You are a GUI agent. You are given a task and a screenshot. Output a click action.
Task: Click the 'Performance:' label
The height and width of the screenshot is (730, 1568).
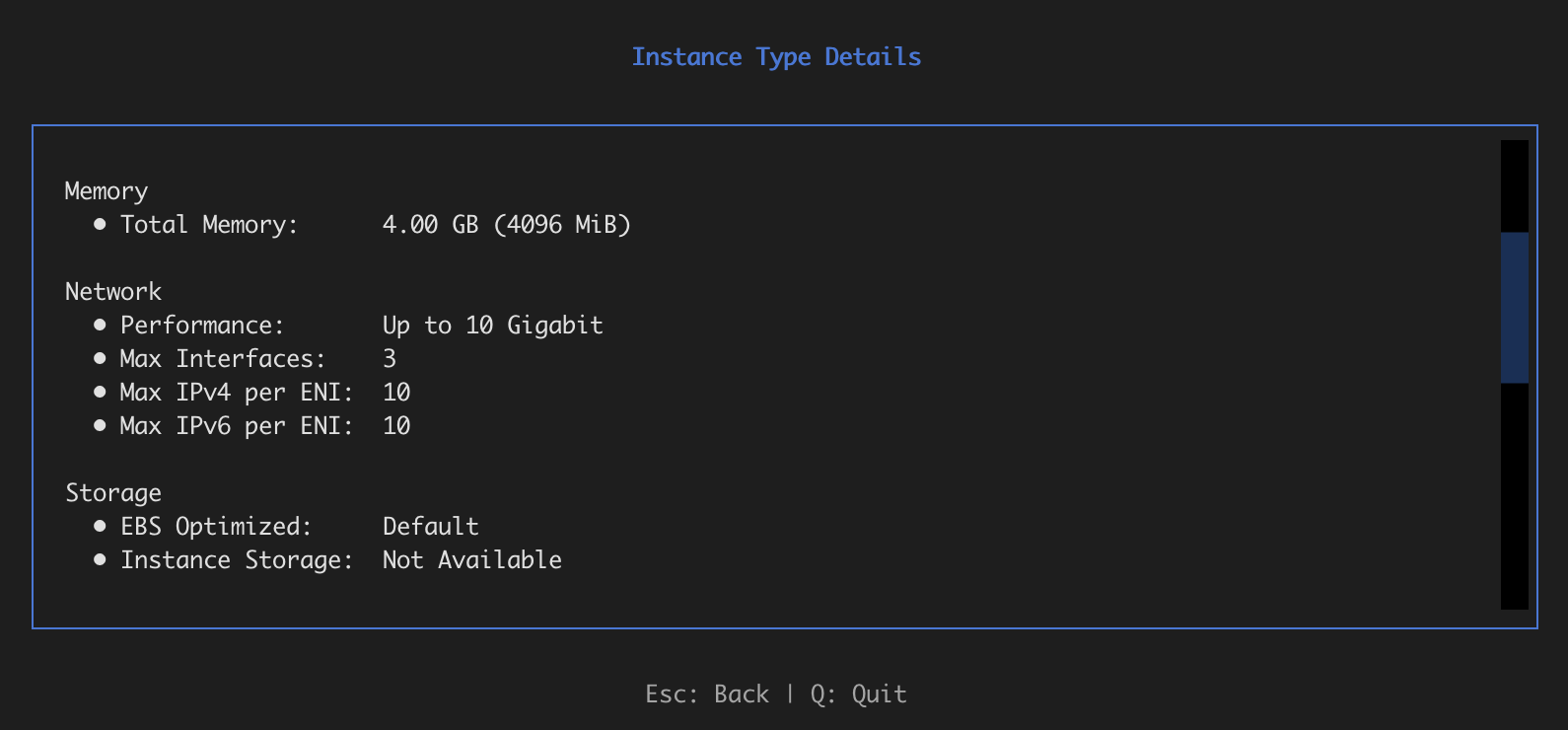click(x=202, y=326)
